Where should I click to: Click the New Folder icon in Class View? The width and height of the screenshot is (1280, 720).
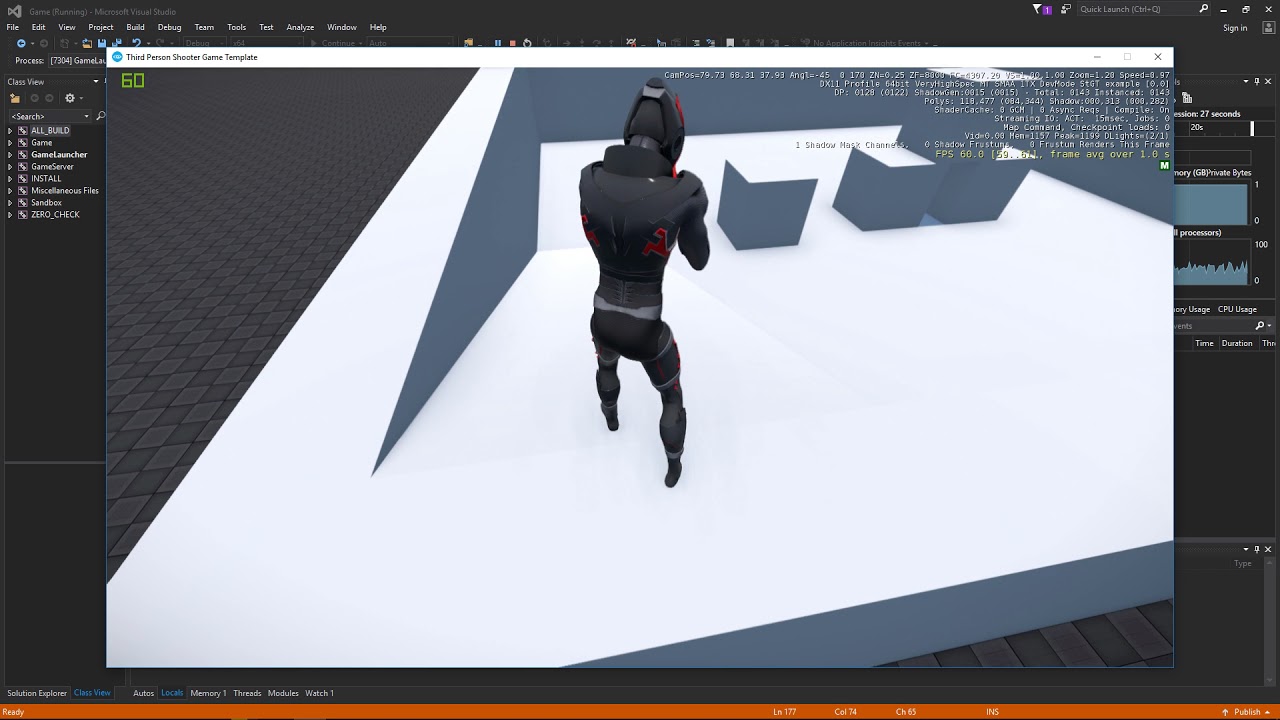coord(15,98)
